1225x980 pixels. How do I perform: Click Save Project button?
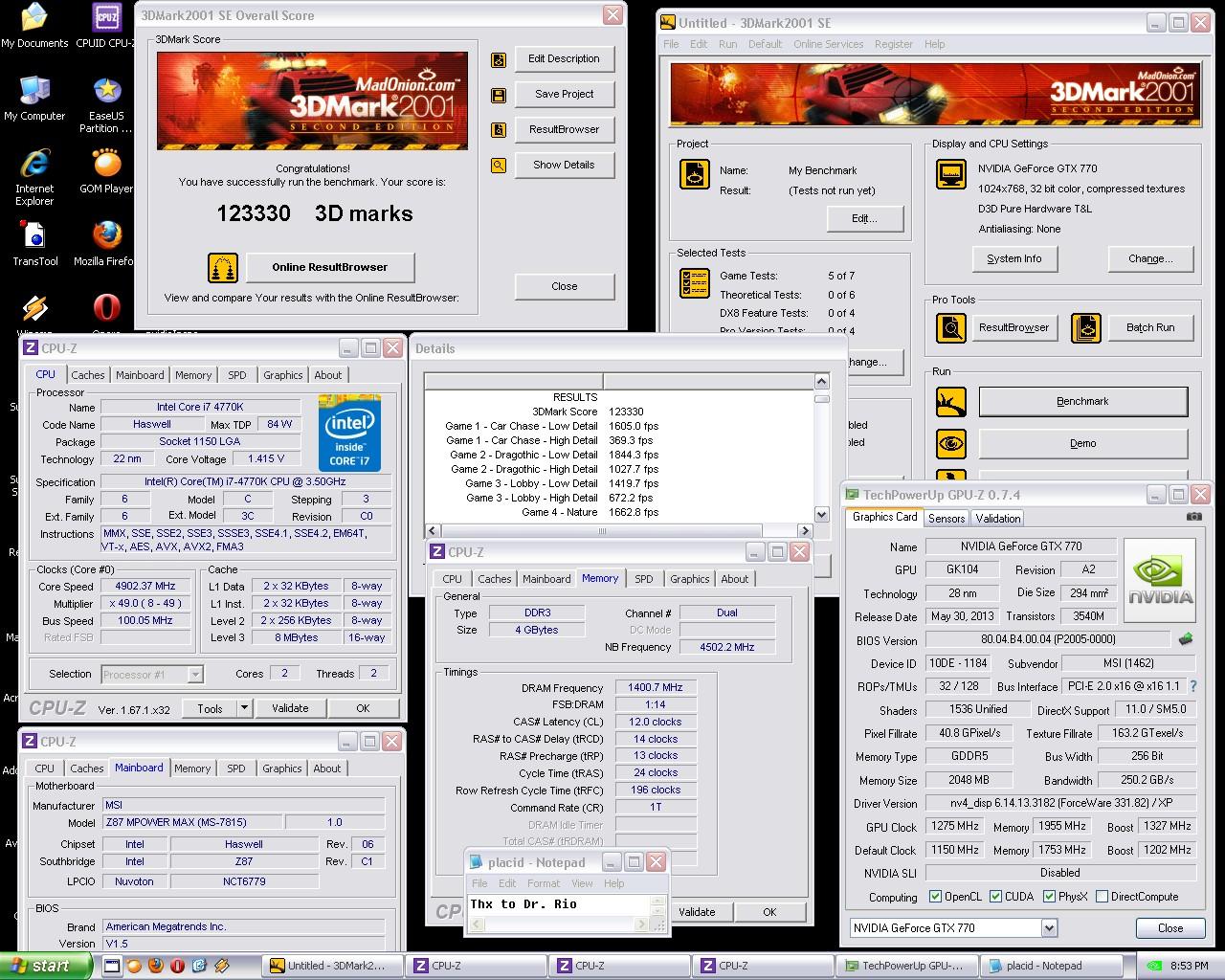tap(564, 94)
